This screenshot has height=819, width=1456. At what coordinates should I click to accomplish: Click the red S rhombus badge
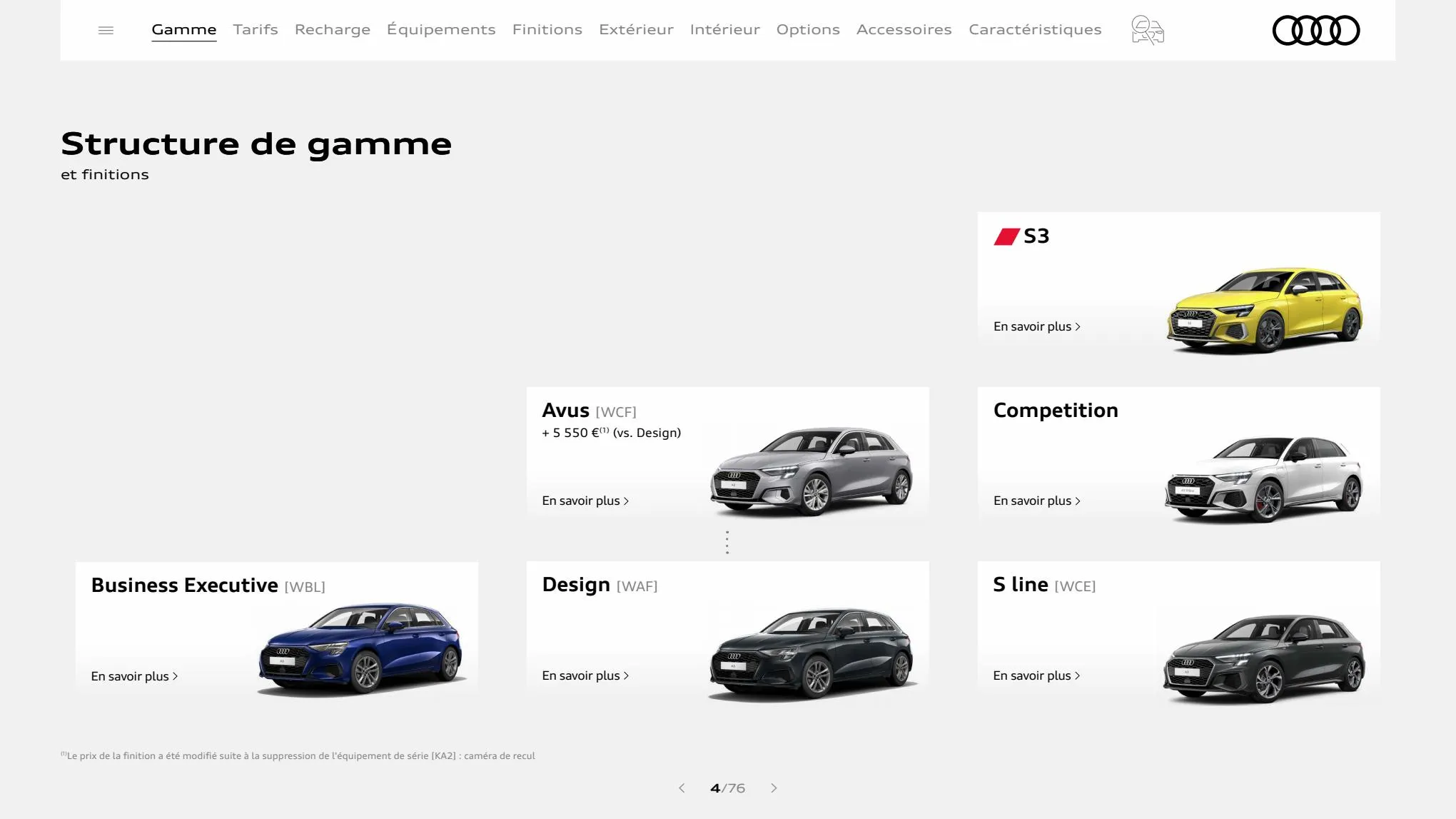(1006, 236)
